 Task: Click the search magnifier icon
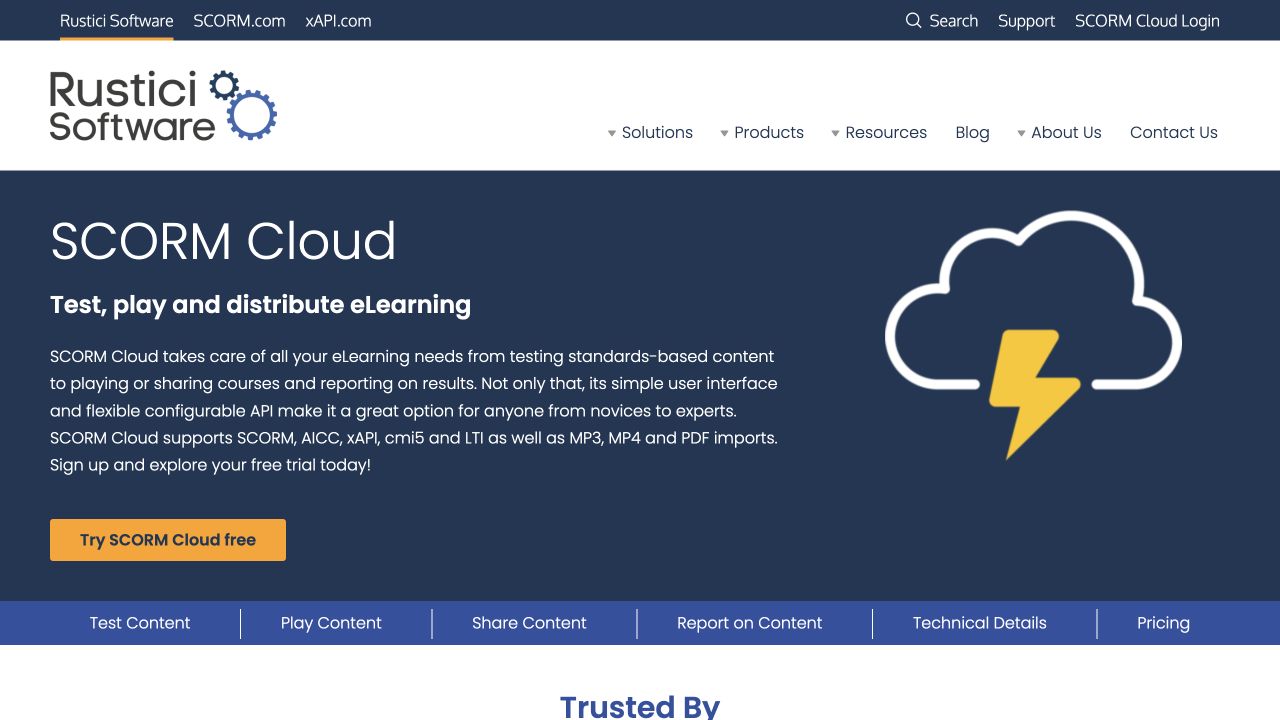pos(913,21)
